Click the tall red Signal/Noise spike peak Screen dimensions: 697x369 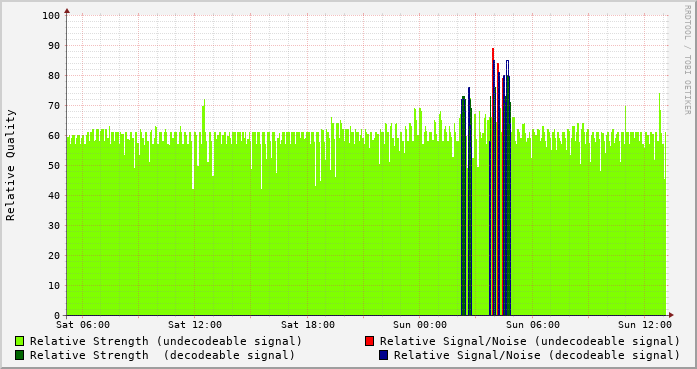tap(493, 50)
